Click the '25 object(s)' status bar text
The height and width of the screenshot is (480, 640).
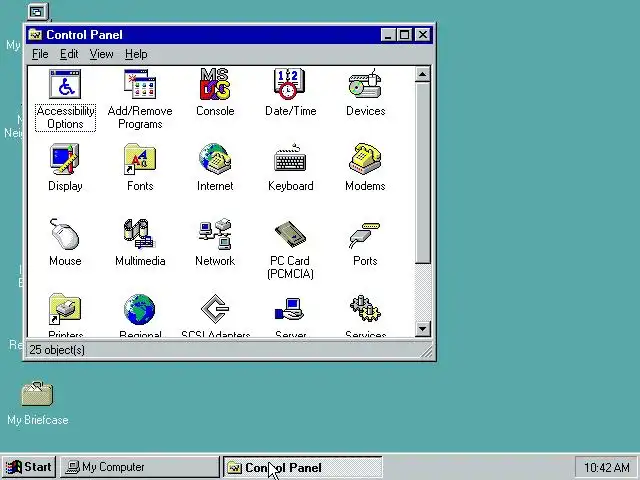[57, 350]
